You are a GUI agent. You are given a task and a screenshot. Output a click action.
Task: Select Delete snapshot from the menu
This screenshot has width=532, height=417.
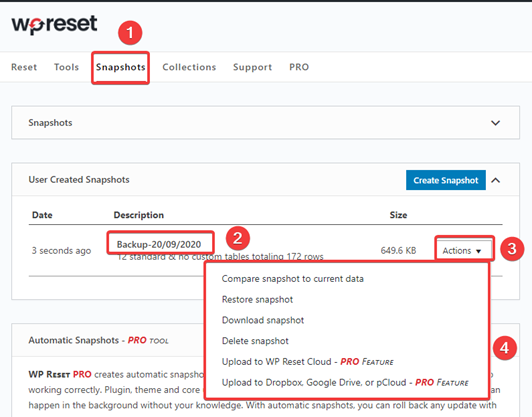(255, 341)
